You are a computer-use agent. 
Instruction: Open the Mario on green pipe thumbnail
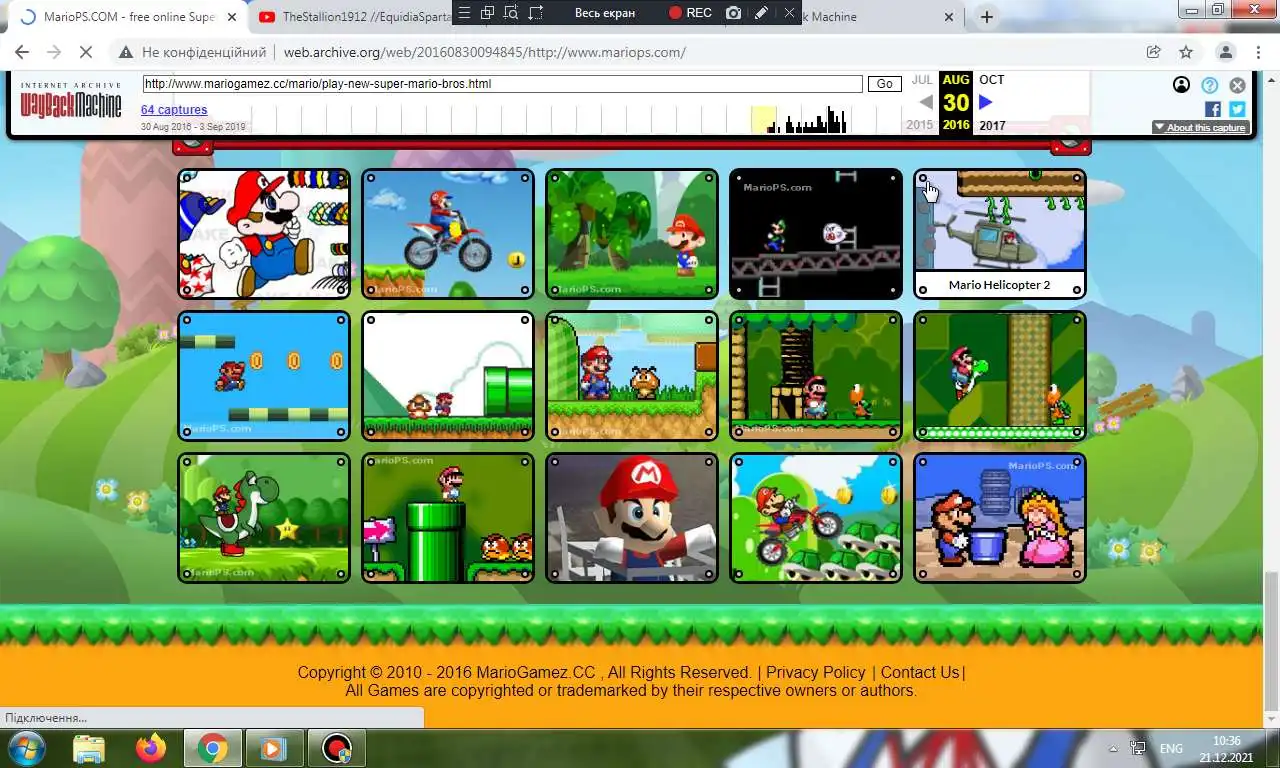(448, 518)
